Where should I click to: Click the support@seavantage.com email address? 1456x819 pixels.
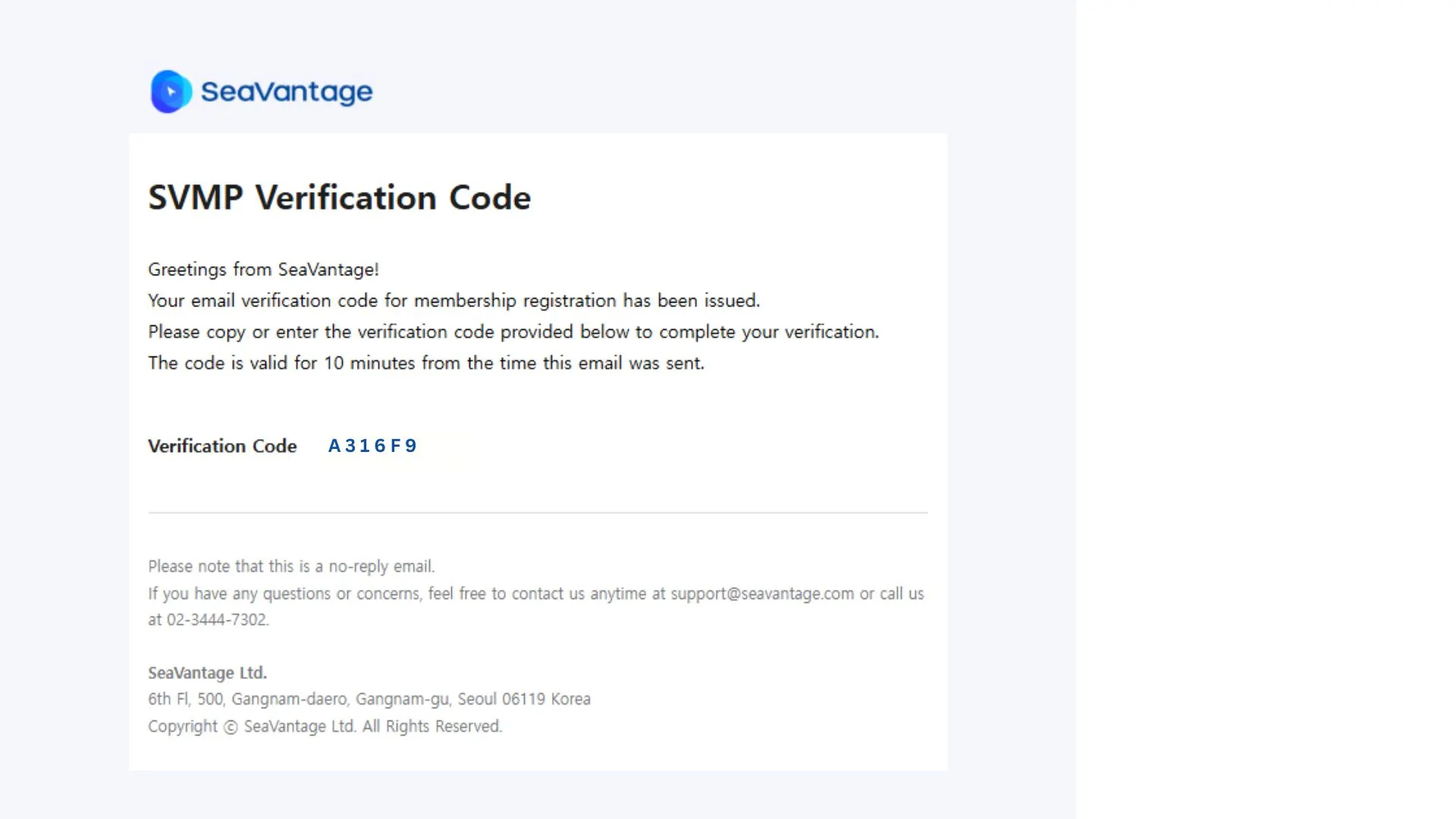click(762, 594)
